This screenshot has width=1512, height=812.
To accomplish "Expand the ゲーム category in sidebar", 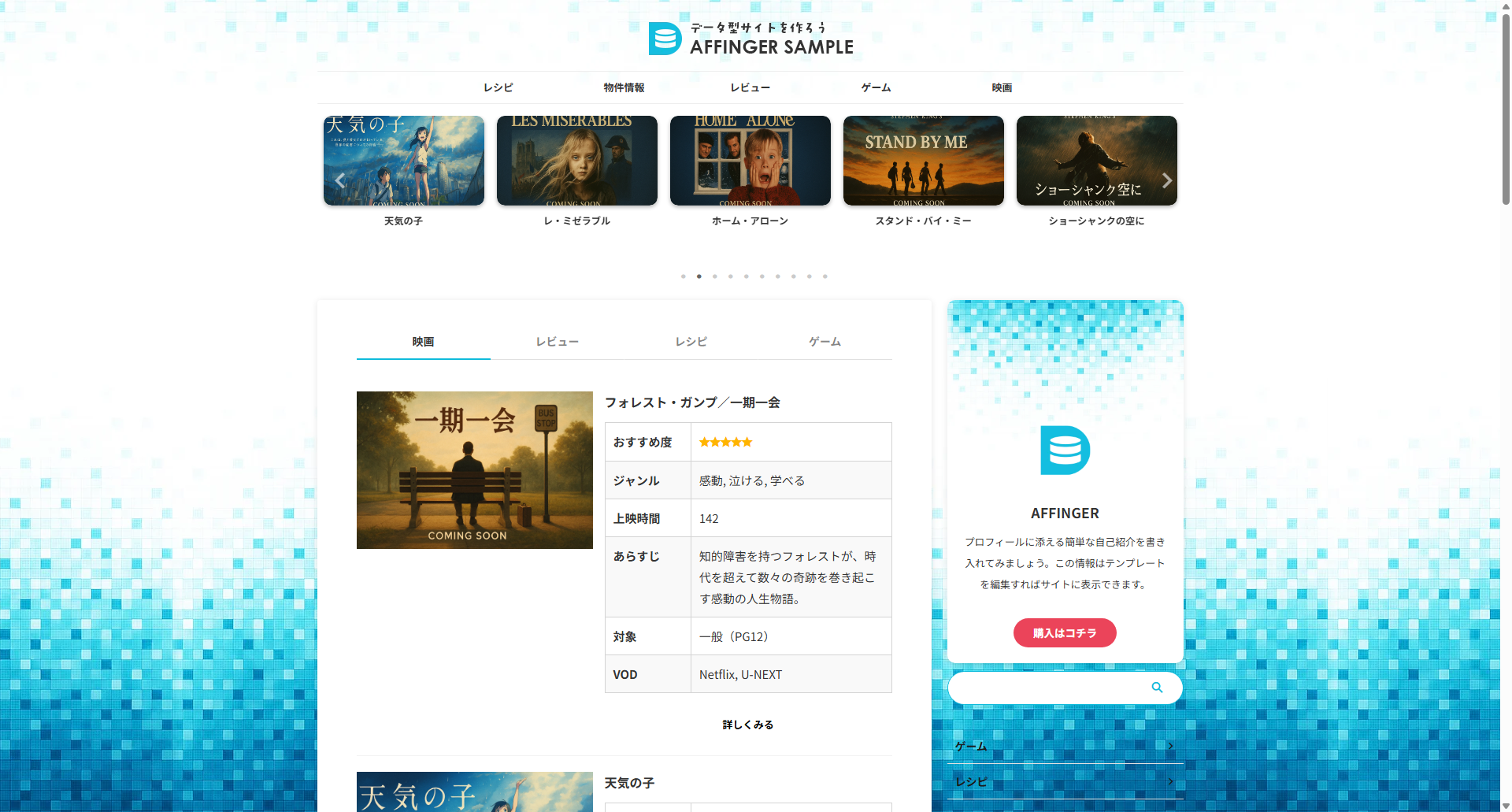I will [1065, 746].
